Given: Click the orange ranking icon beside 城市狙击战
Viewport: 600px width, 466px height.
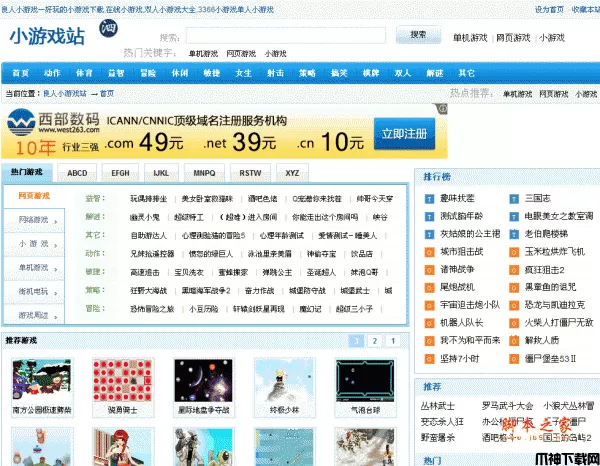Looking at the screenshot, I should (429, 252).
